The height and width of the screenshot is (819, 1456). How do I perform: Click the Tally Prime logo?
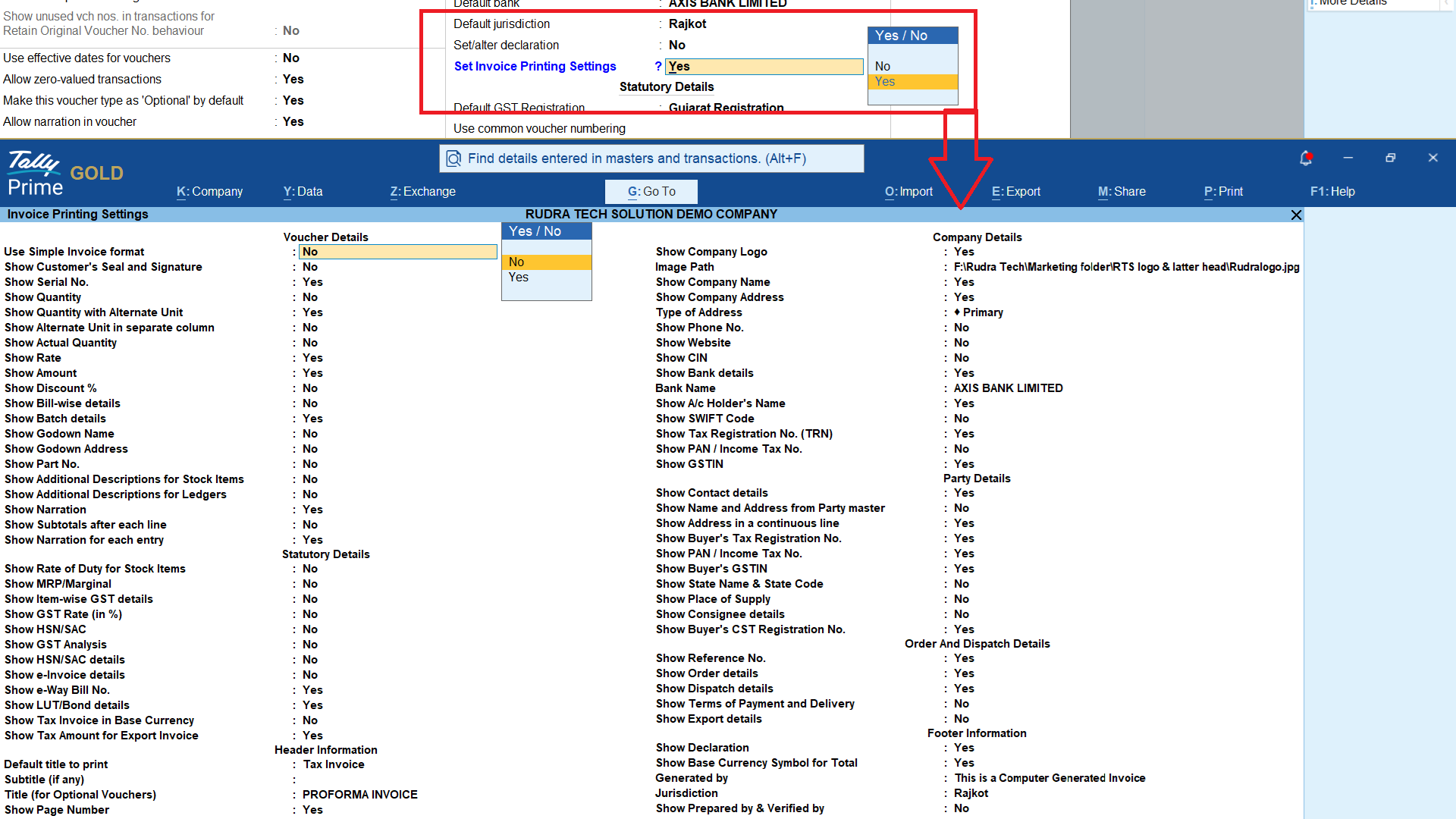tap(35, 174)
